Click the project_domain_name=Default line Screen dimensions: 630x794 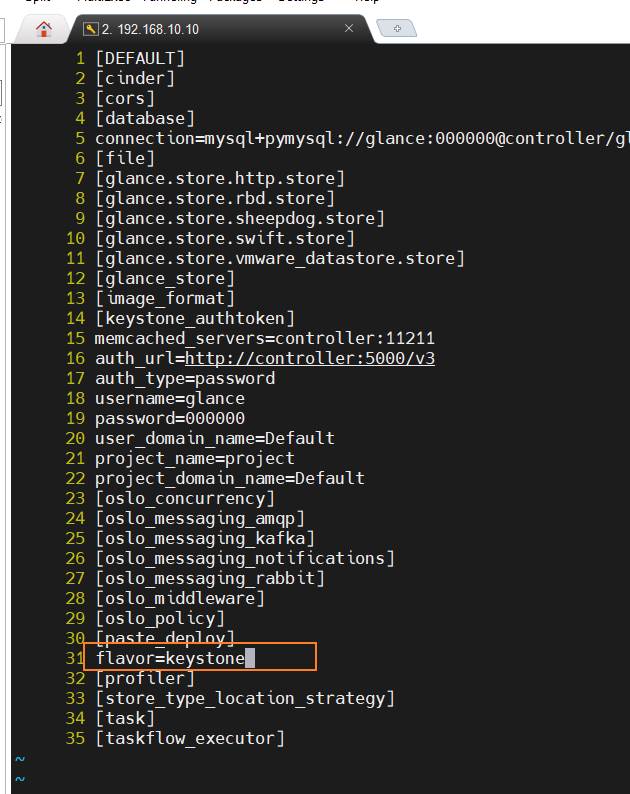coord(230,479)
